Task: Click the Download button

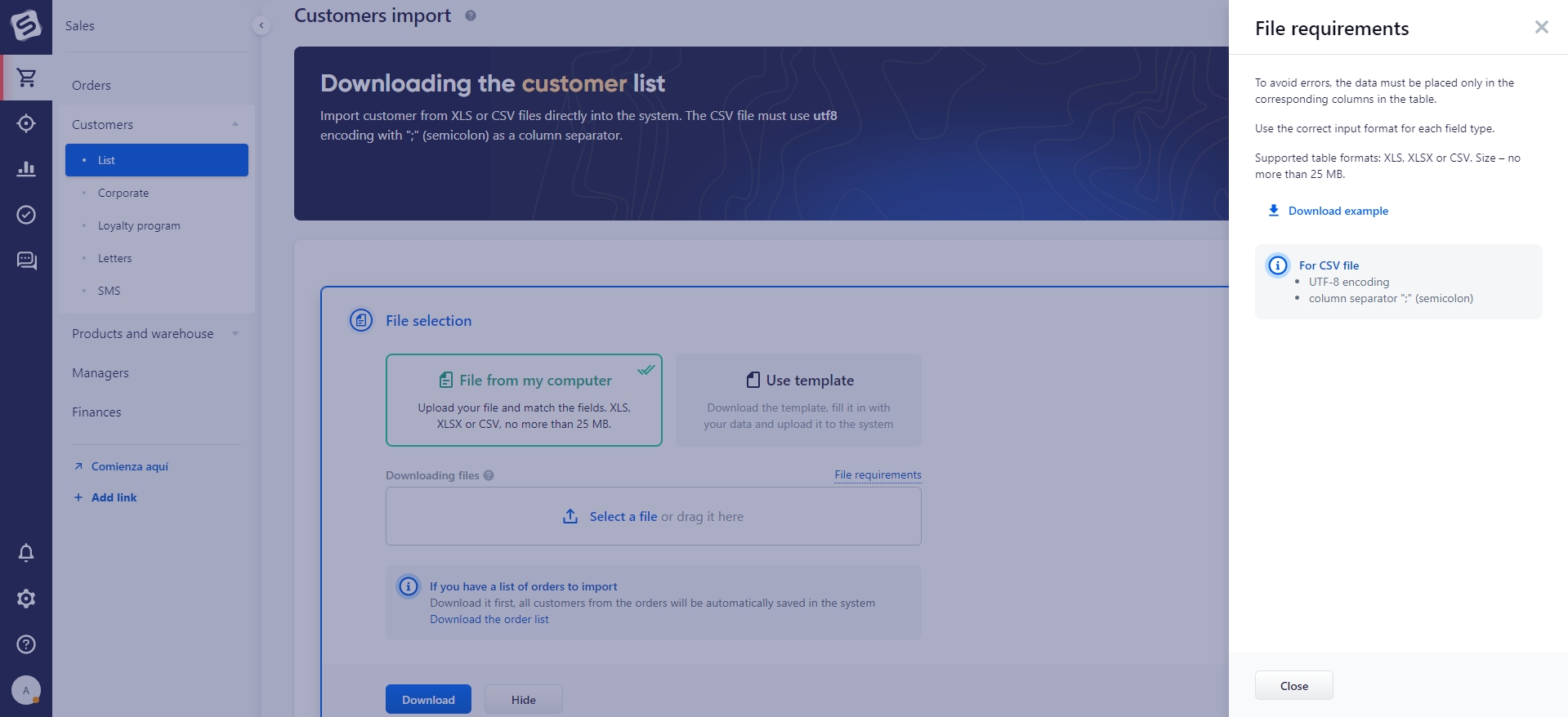Action: [428, 699]
